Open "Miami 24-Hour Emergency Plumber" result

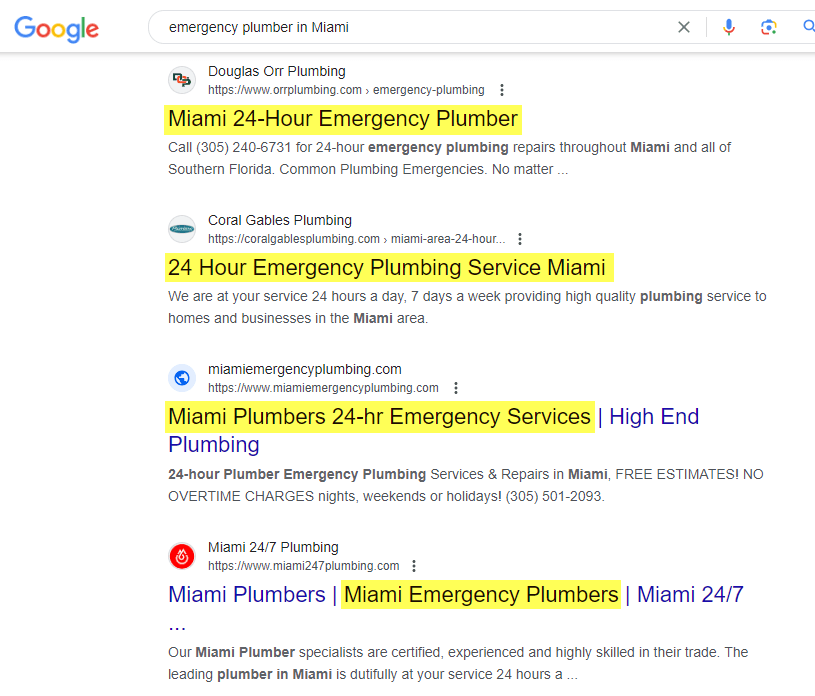342,118
